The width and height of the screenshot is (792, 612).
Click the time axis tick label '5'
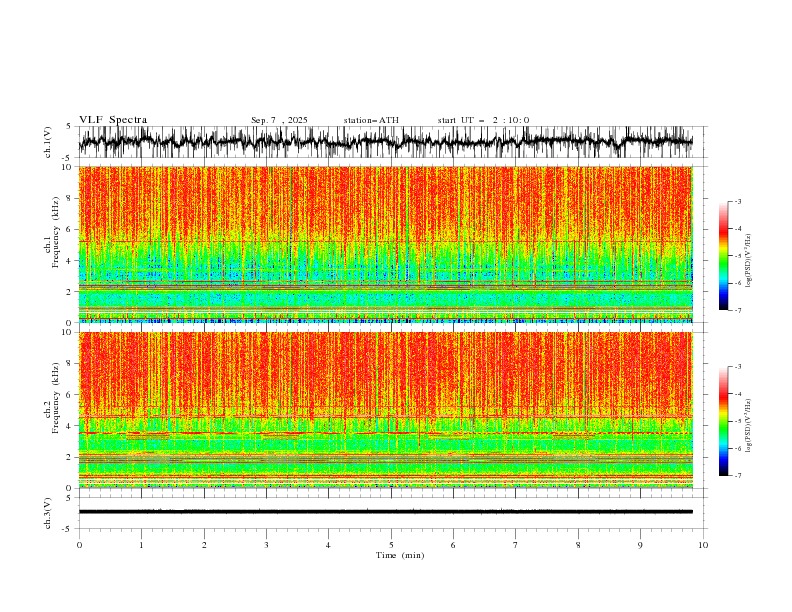click(x=391, y=545)
